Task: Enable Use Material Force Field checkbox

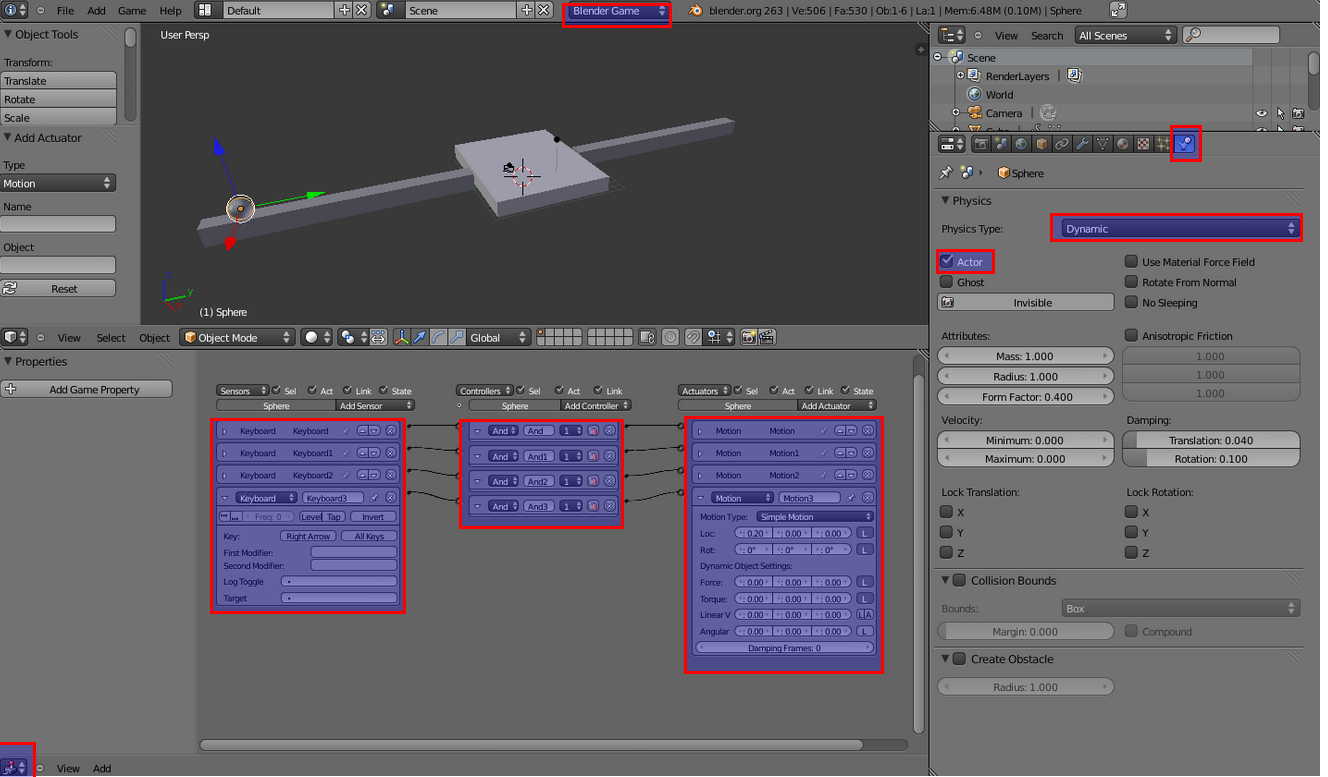Action: pos(1132,261)
